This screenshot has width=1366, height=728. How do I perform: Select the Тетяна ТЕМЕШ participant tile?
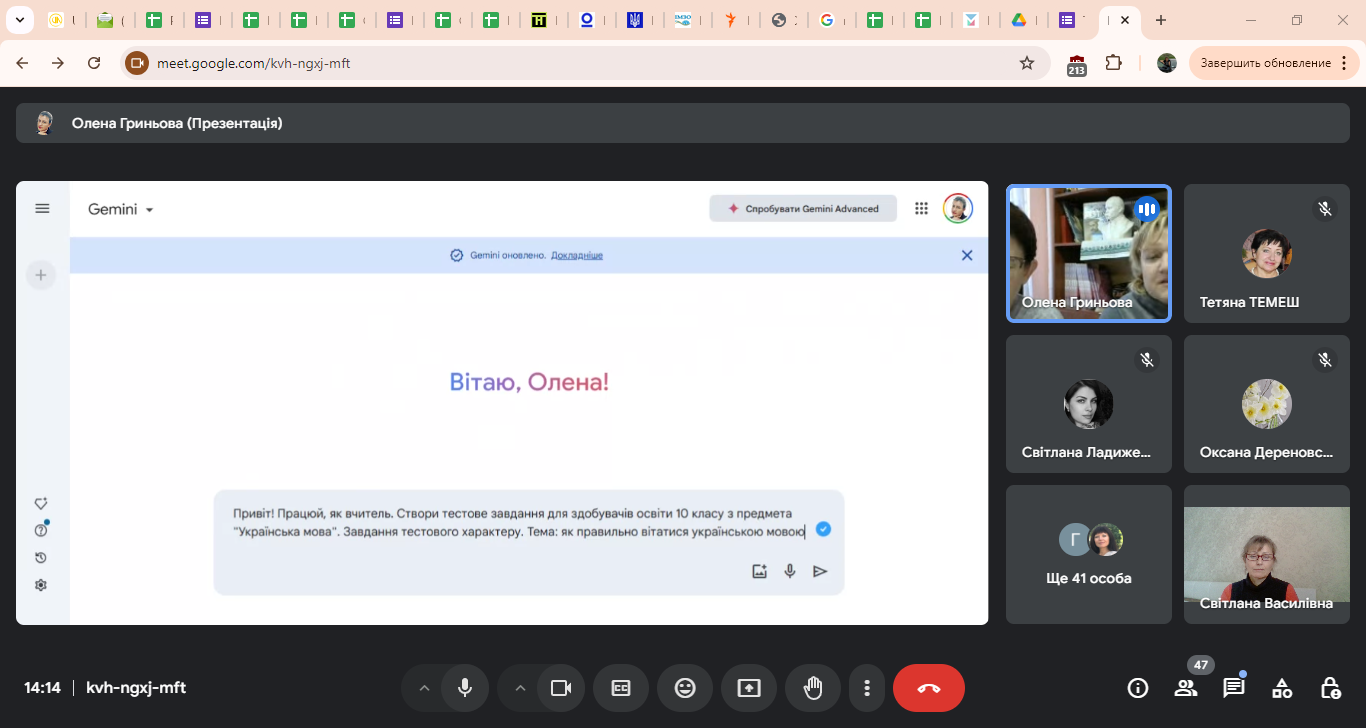(x=1266, y=254)
